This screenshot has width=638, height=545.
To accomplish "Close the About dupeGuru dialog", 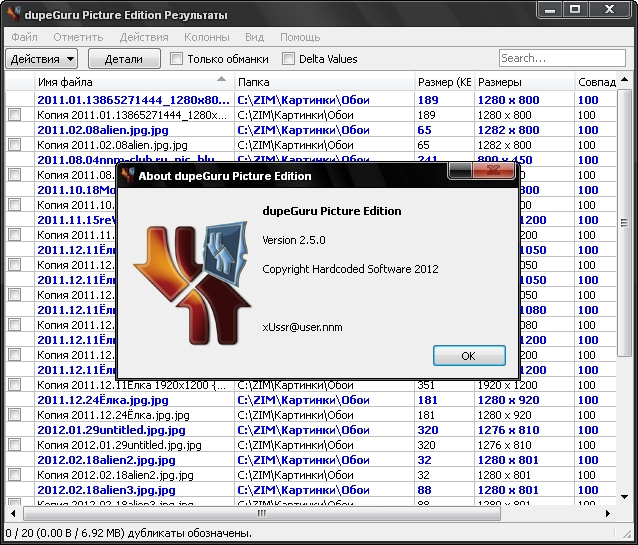I will point(493,170).
